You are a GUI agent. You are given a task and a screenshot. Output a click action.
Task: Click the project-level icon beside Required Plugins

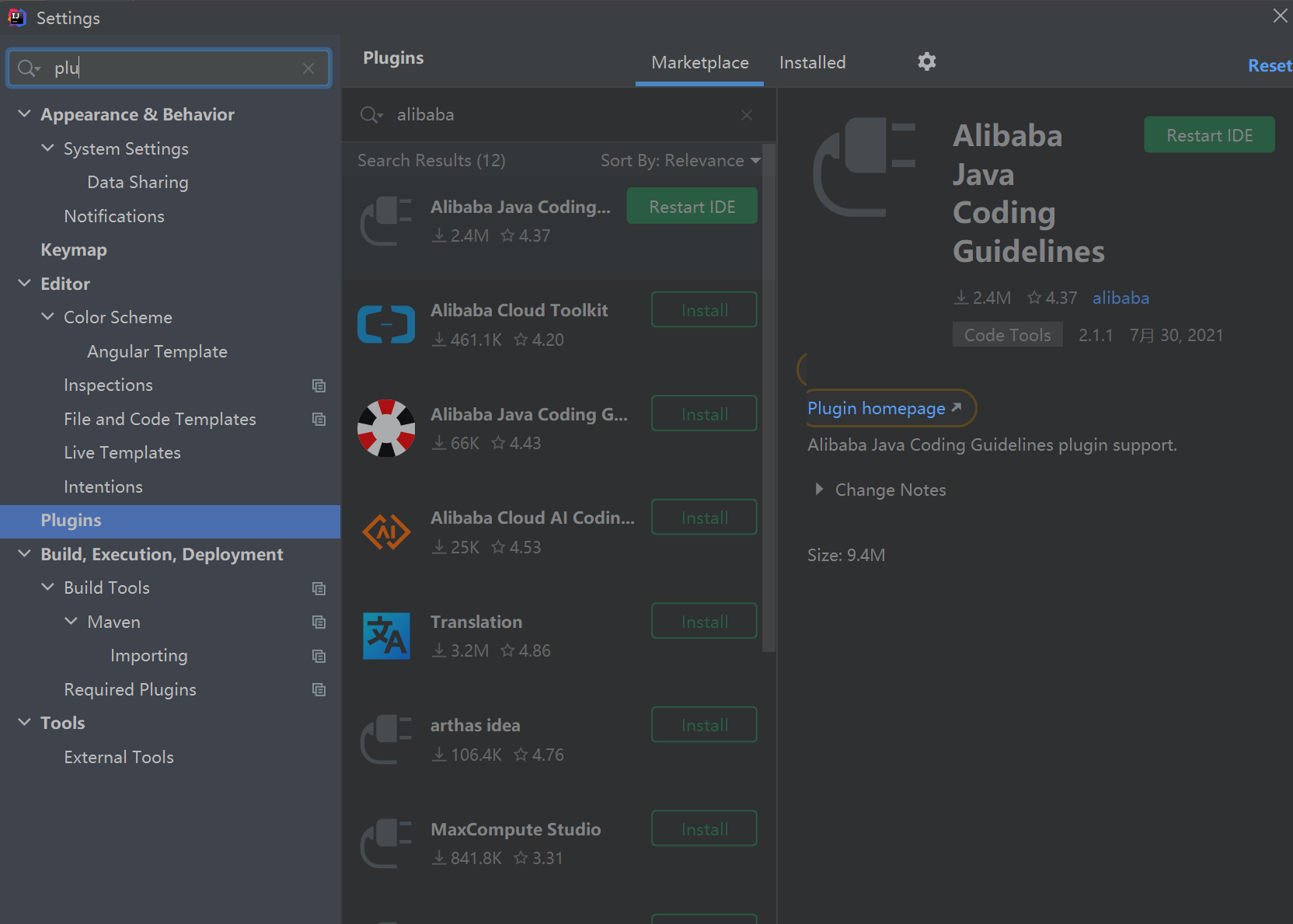point(319,689)
